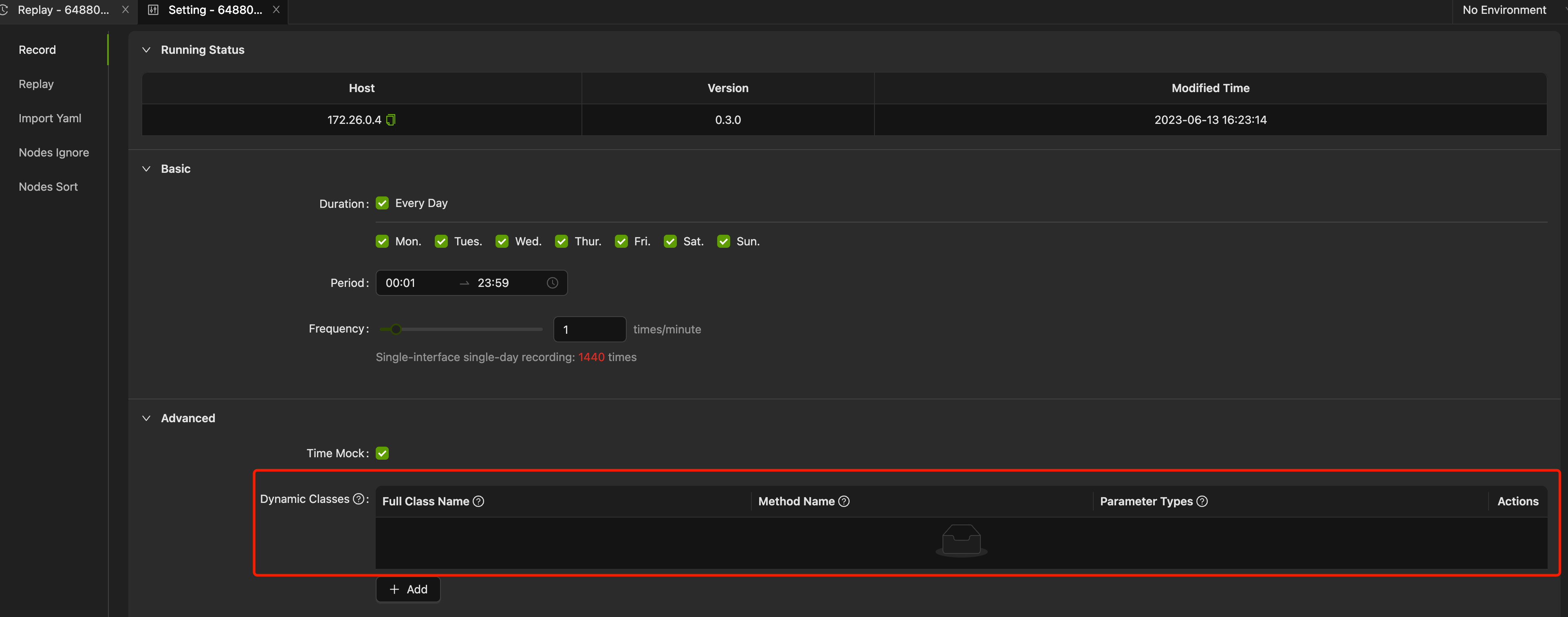1568x617 pixels.
Task: Close the Setting tab
Action: (276, 10)
